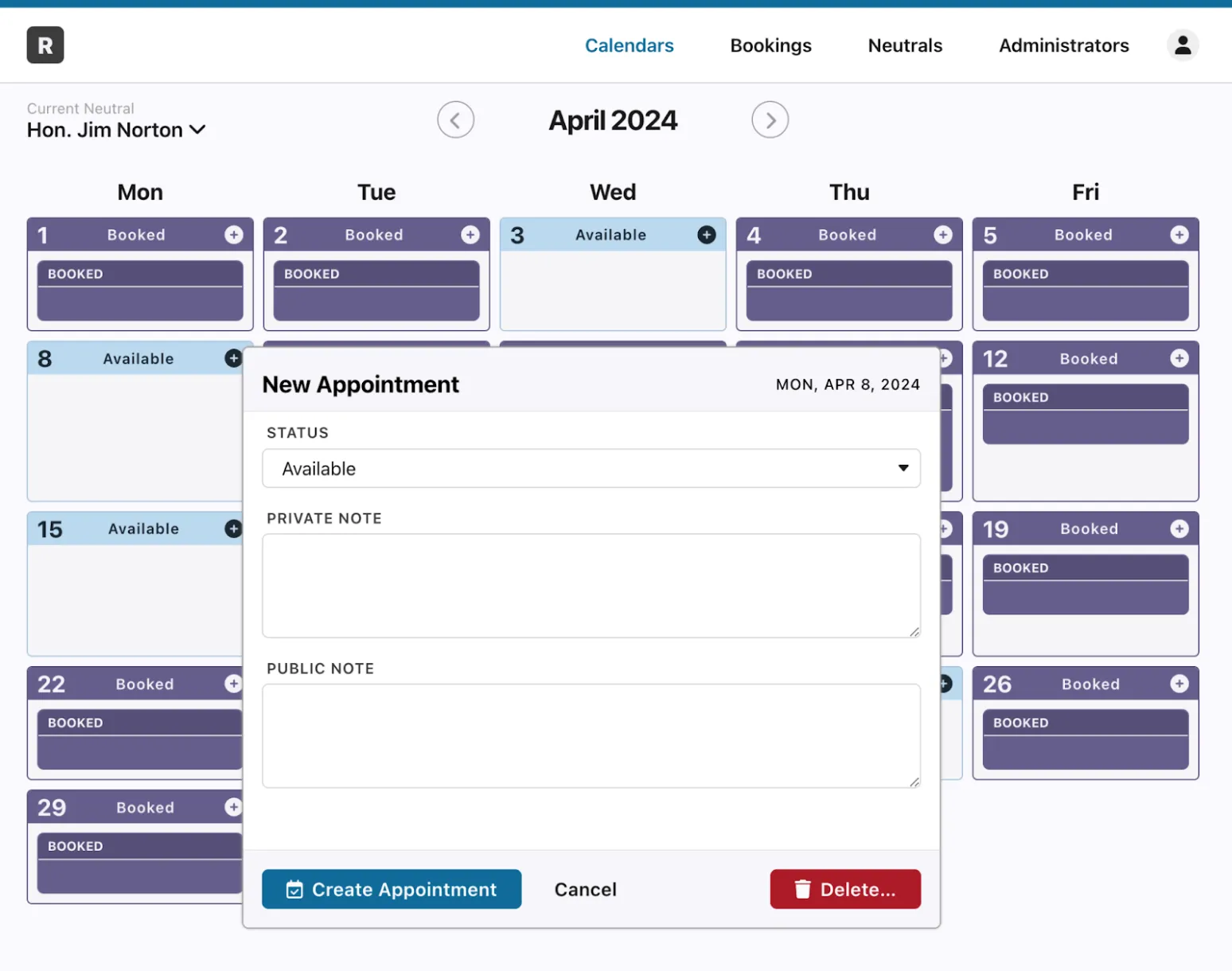
Task: Open the Status dropdown showing Available
Action: coord(591,469)
